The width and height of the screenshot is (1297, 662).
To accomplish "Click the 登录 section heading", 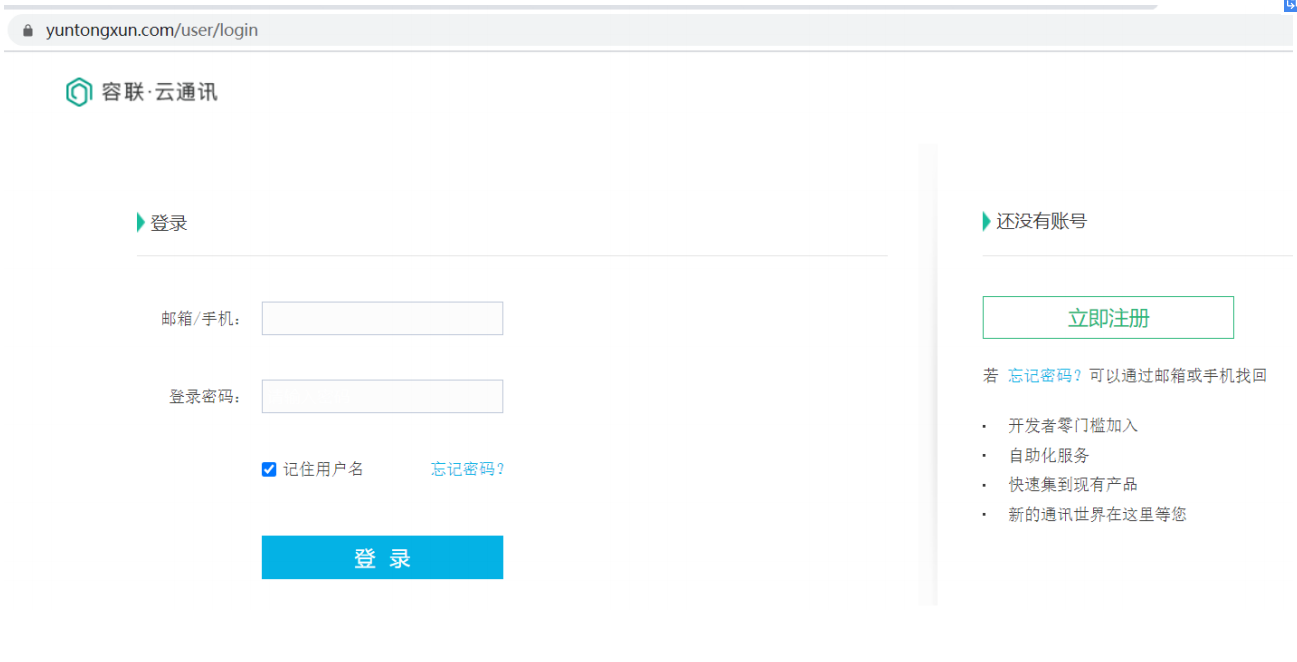I will 169,223.
